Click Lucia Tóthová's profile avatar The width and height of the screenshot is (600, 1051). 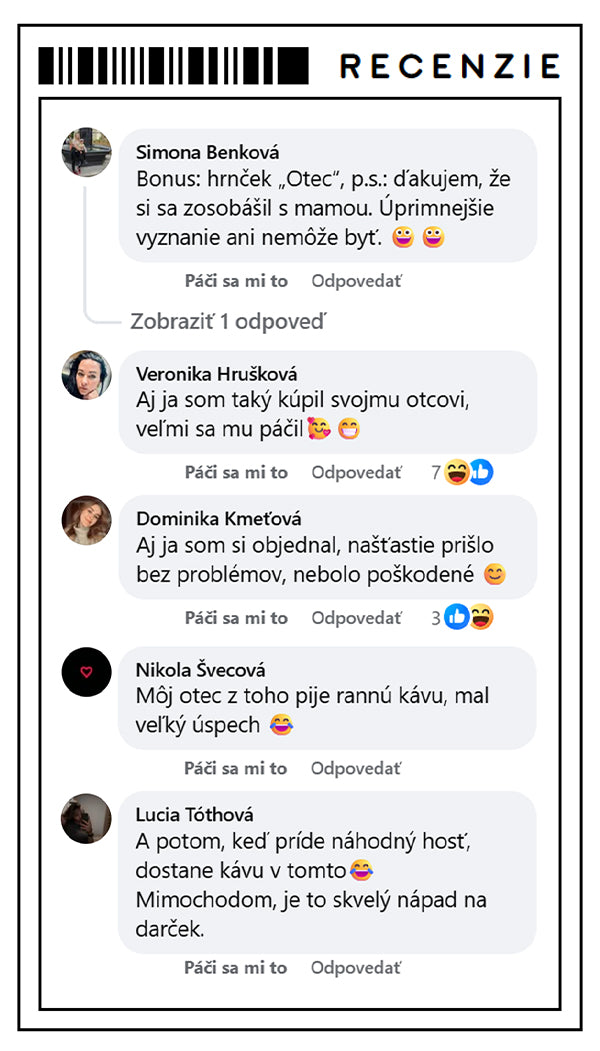coord(86,818)
